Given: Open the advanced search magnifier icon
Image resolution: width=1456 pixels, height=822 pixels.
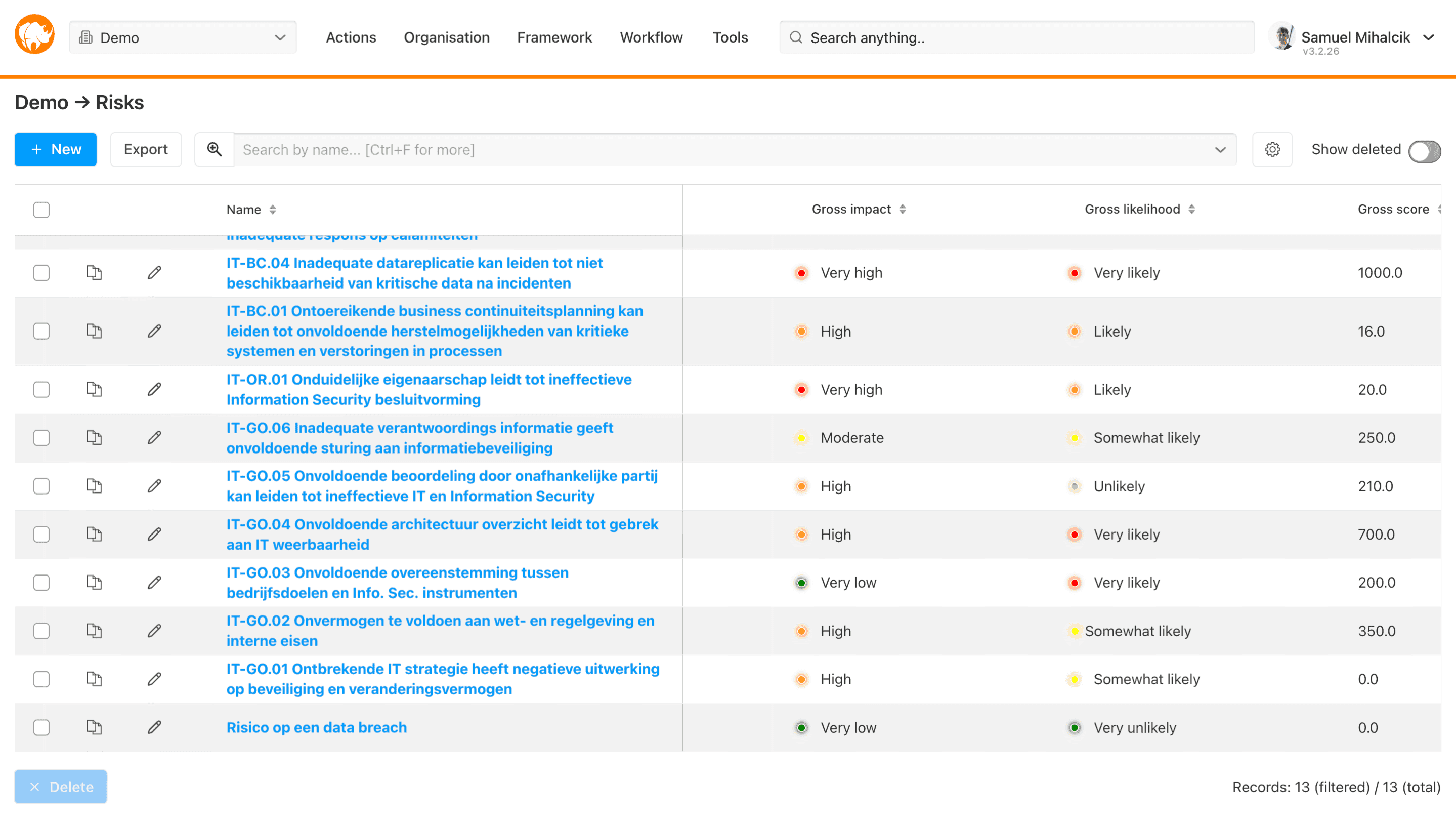Looking at the screenshot, I should 214,149.
